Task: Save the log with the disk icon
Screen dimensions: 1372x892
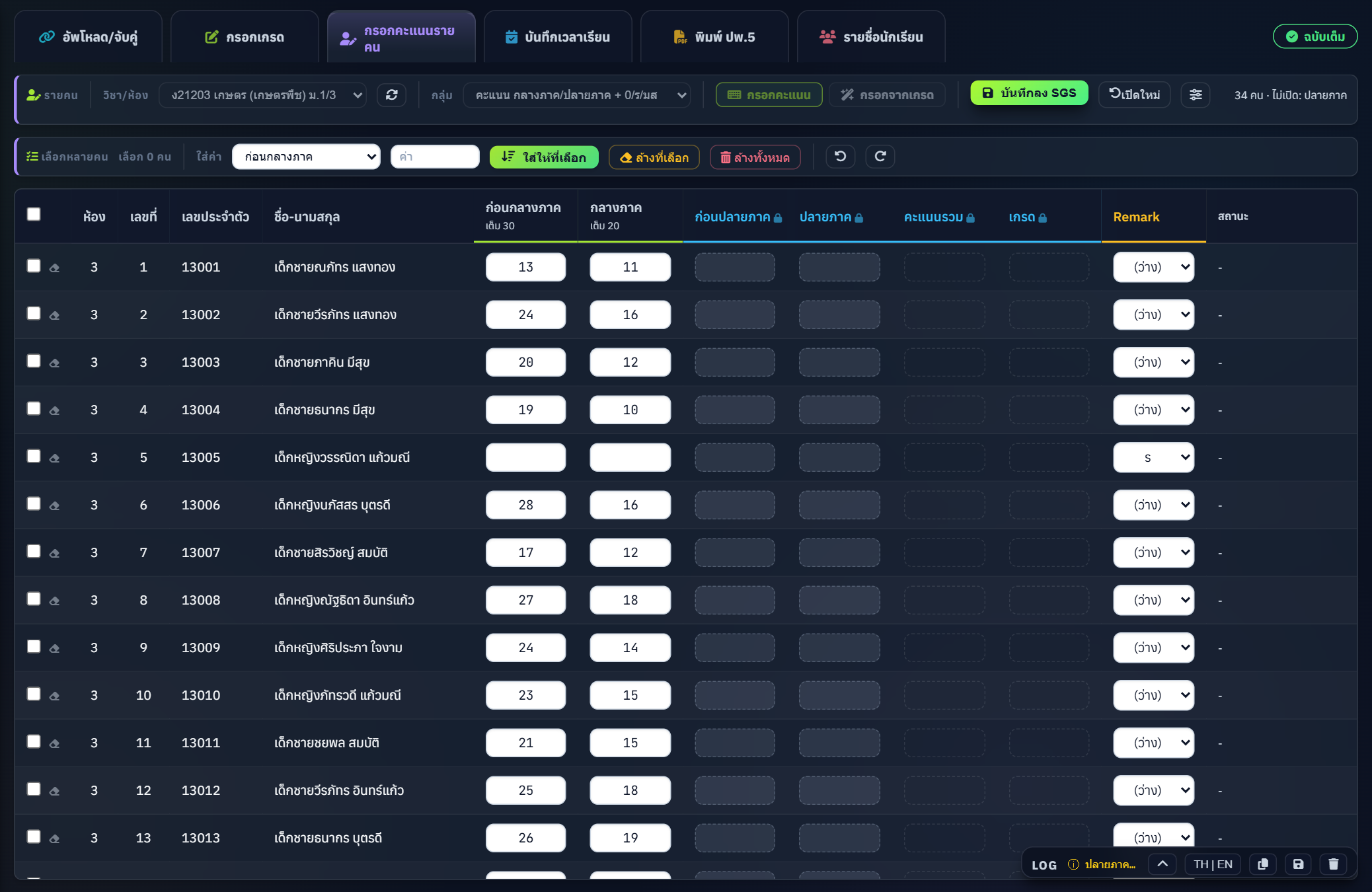Action: tap(1298, 864)
